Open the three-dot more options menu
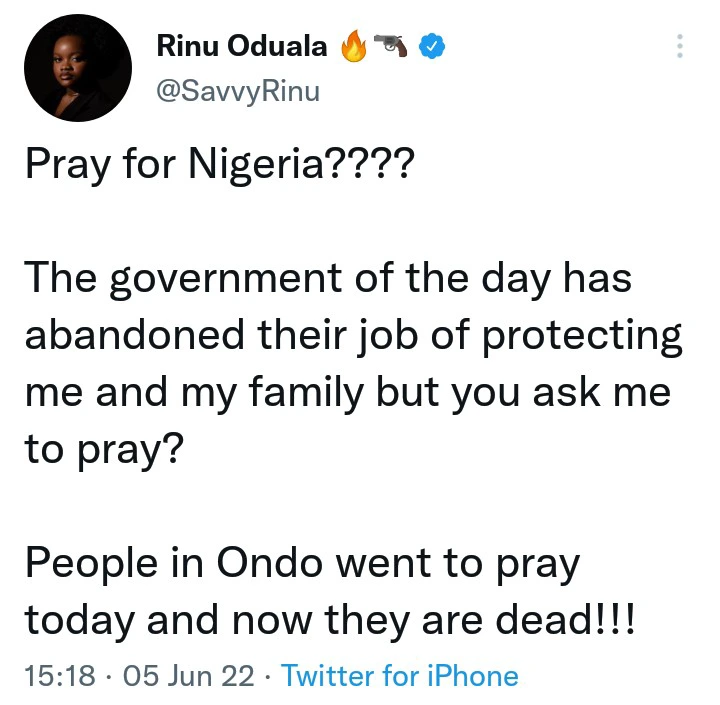Image resolution: width=720 pixels, height=705 pixels. (x=680, y=46)
